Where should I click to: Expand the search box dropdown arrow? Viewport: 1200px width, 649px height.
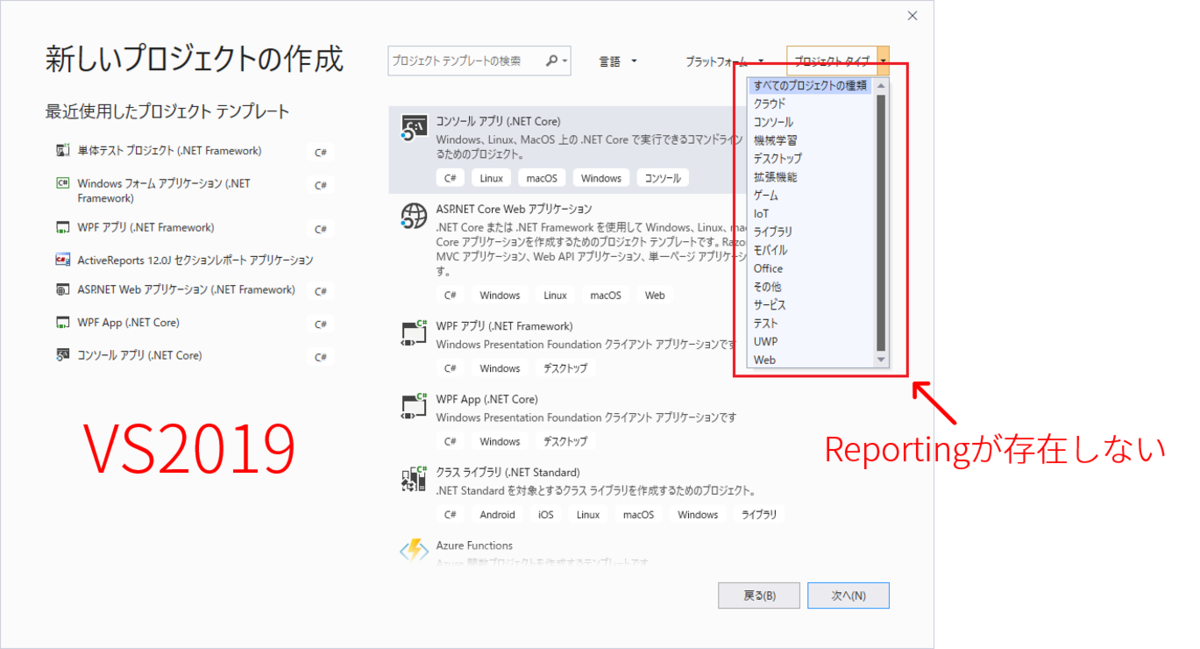point(565,61)
